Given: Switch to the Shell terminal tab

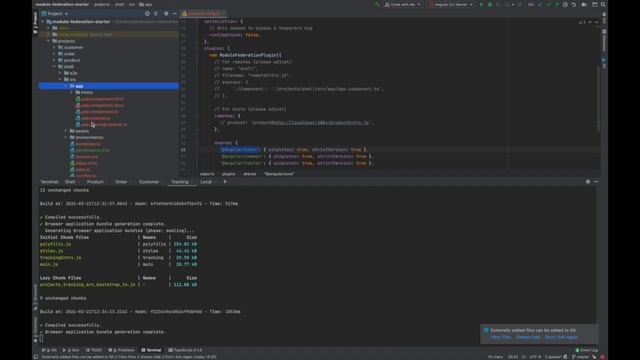Looking at the screenshot, I should coord(70,182).
